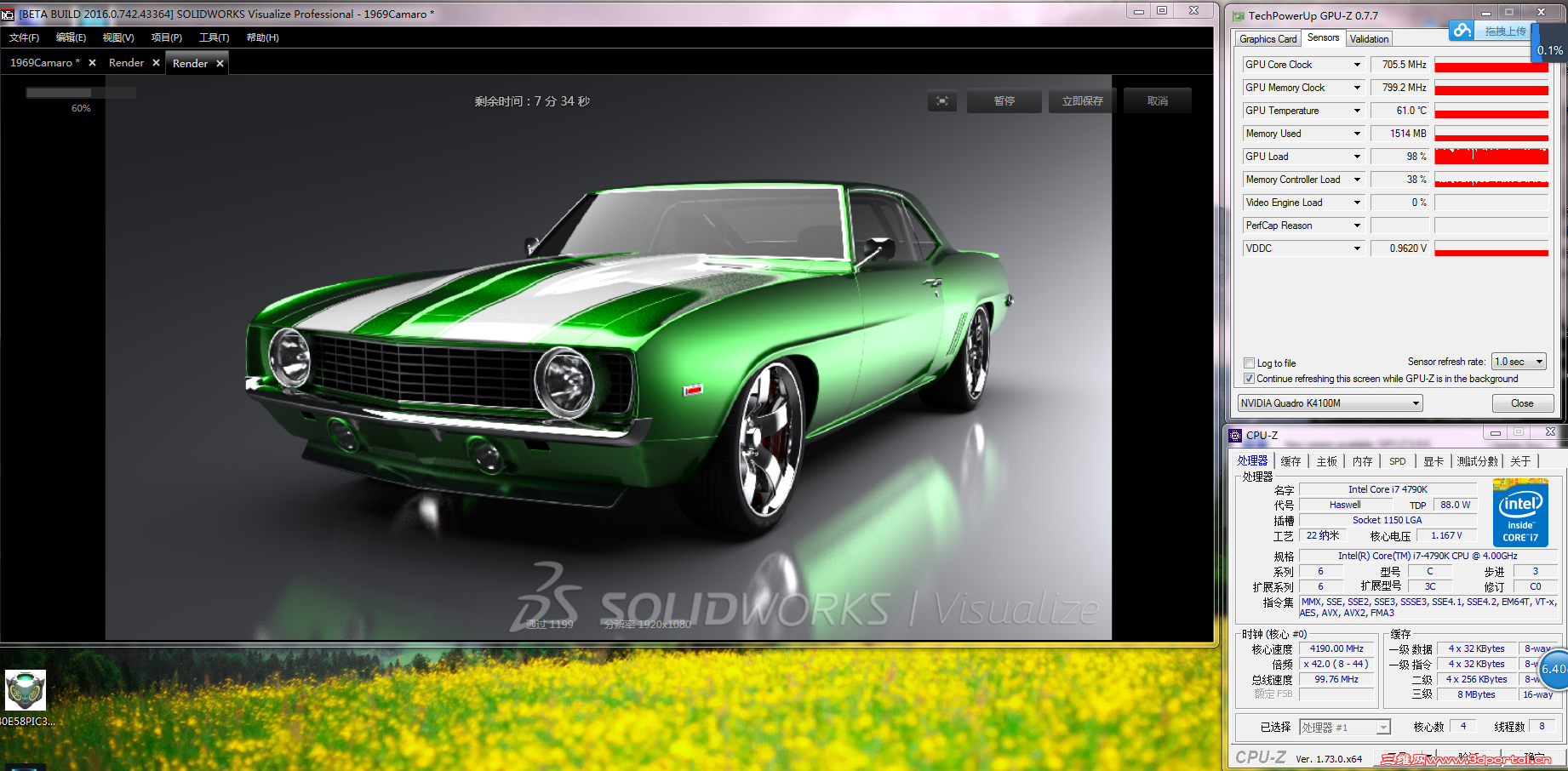This screenshot has height=771, width=1568.
Task: Open the Validation tab in GPU-Z
Action: click(x=1369, y=39)
